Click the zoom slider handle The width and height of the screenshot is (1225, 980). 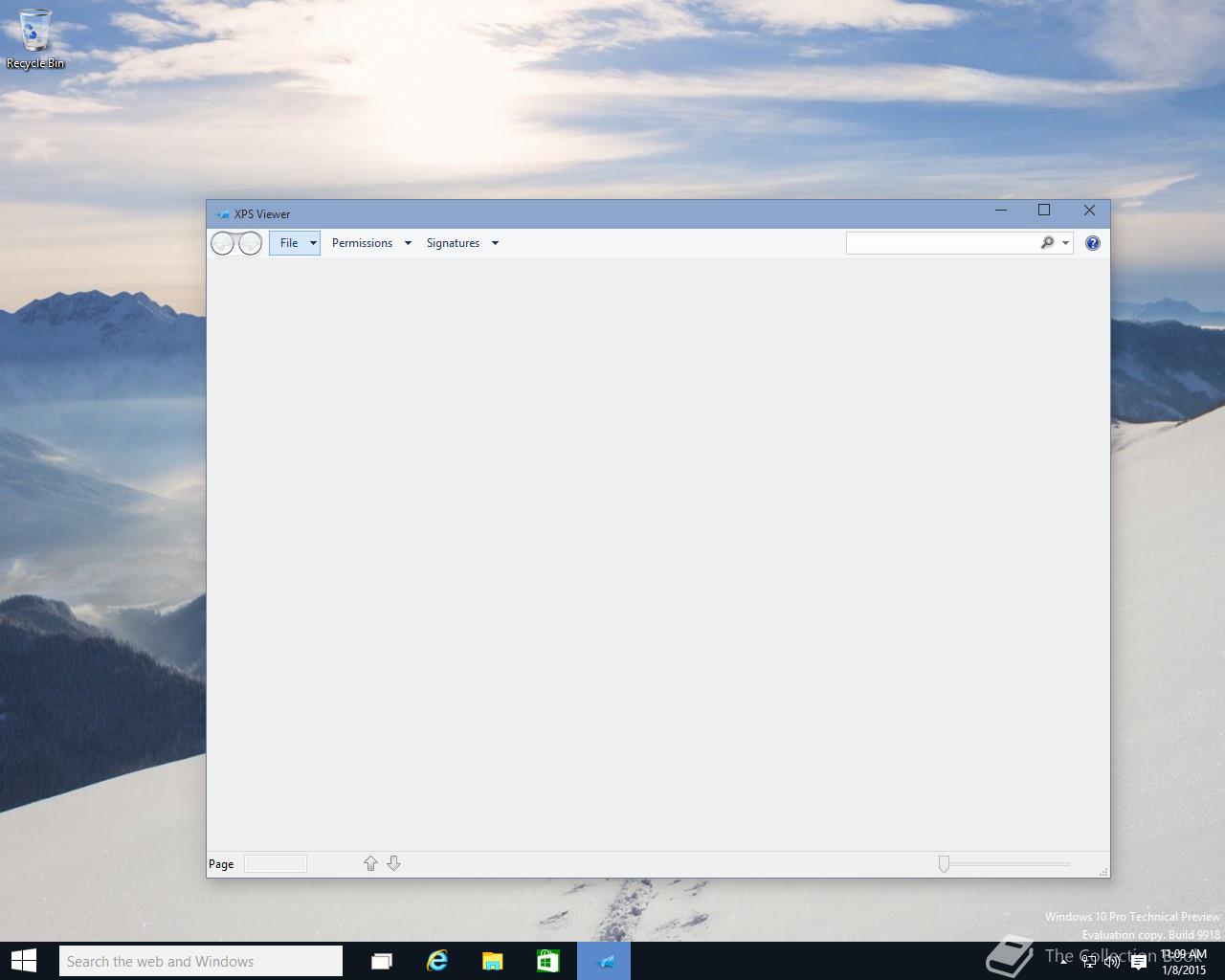[x=944, y=864]
